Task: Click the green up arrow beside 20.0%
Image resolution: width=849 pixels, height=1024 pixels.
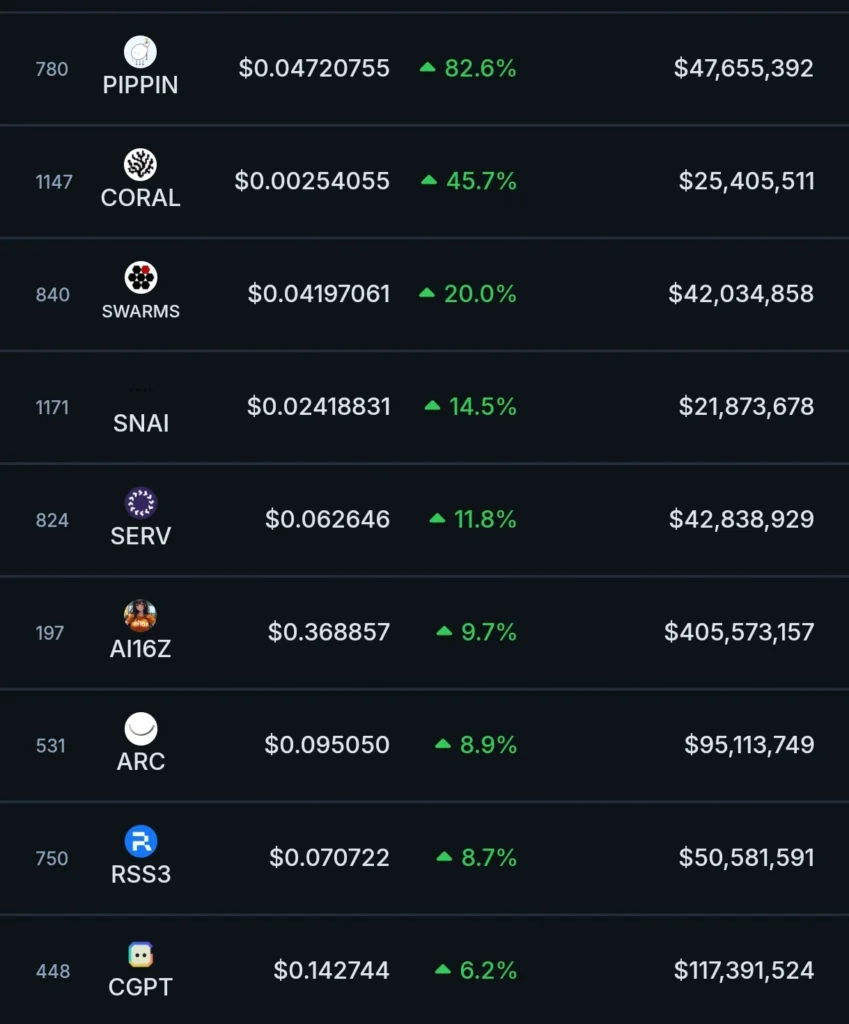Action: pyautogui.click(x=427, y=294)
